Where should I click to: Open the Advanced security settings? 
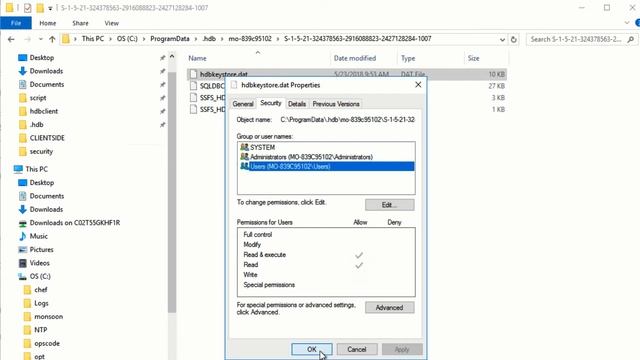coord(389,308)
